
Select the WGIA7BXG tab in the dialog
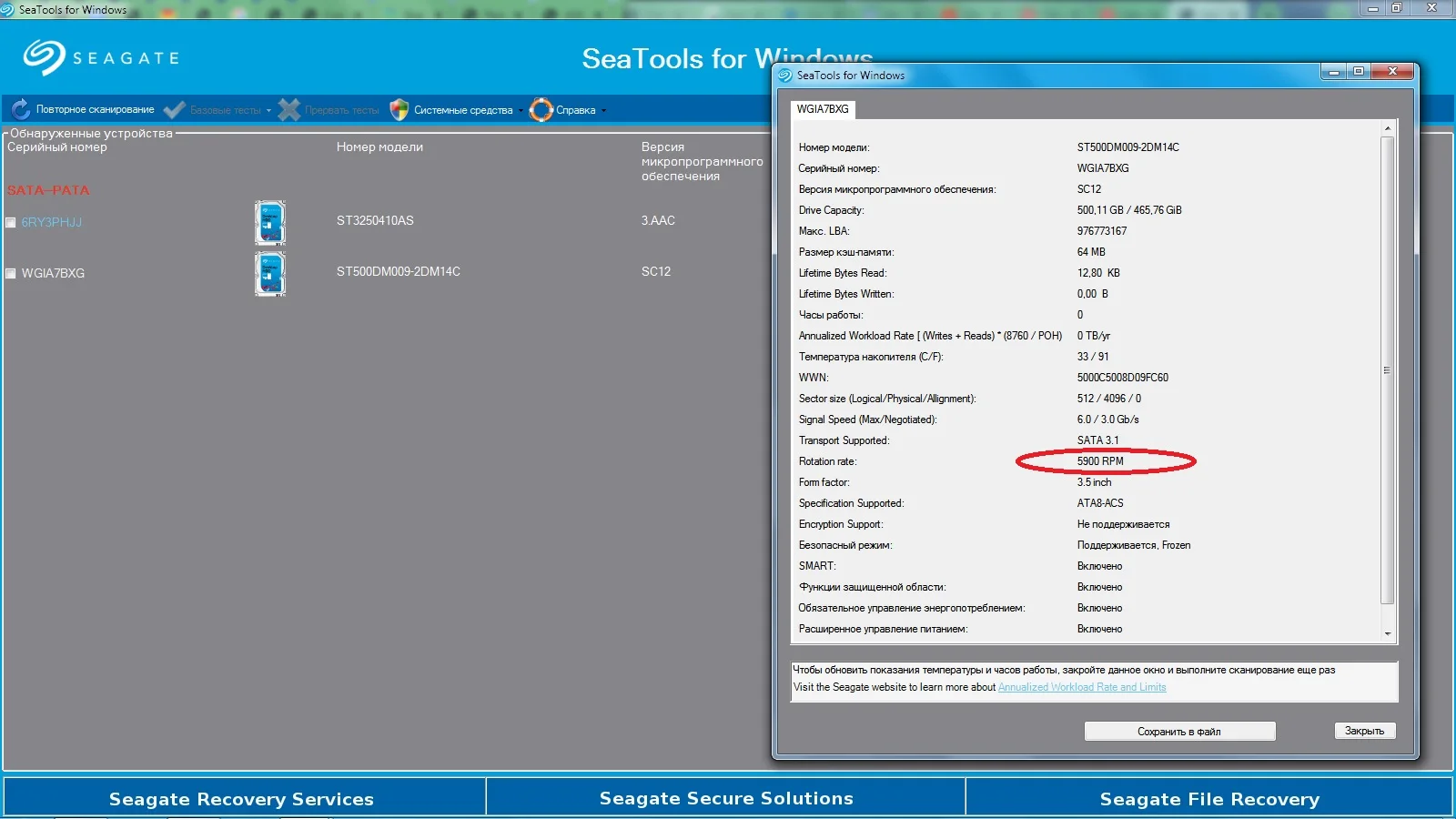tap(823, 109)
